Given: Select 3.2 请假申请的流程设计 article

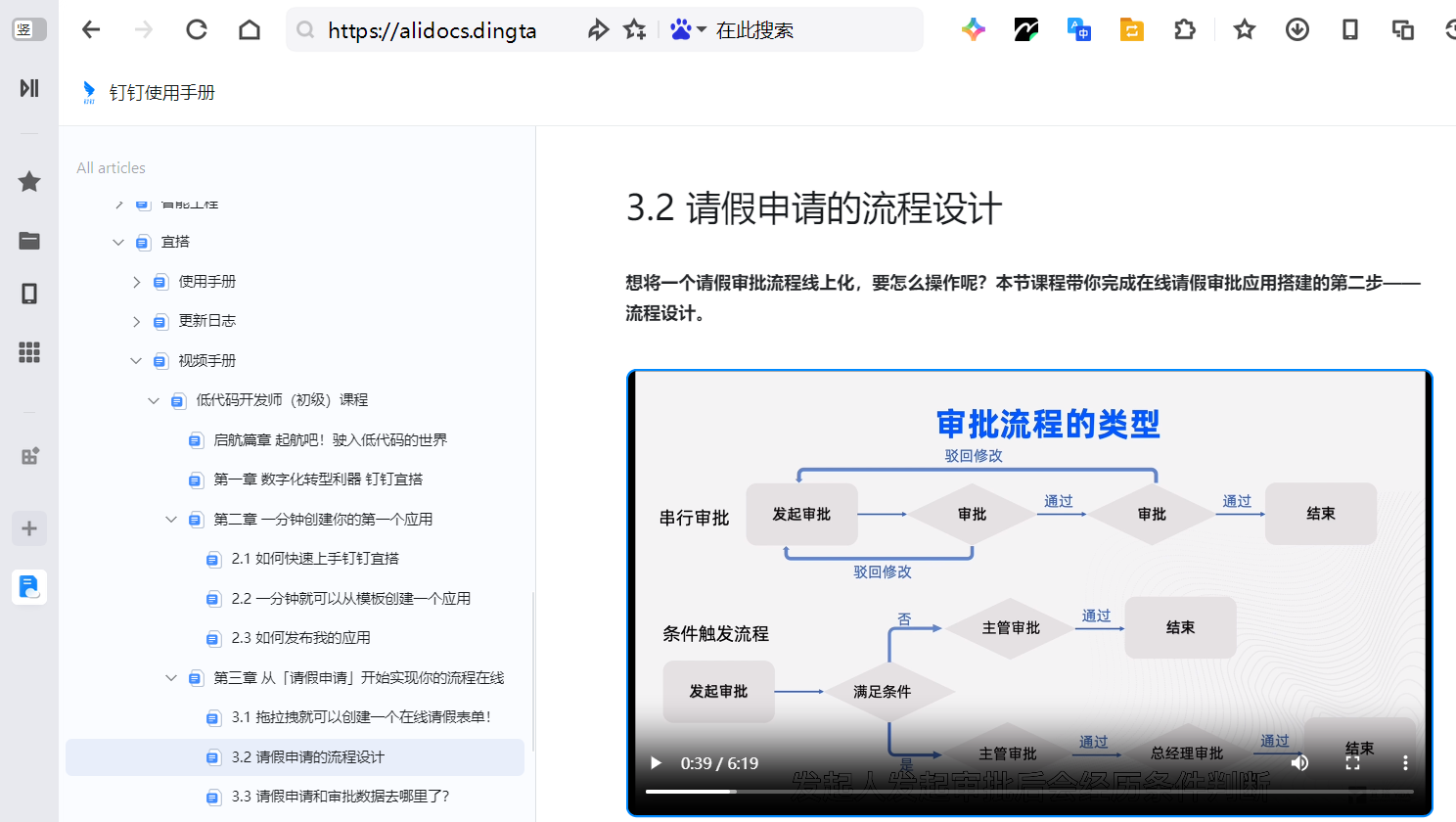Looking at the screenshot, I should pos(295,757).
